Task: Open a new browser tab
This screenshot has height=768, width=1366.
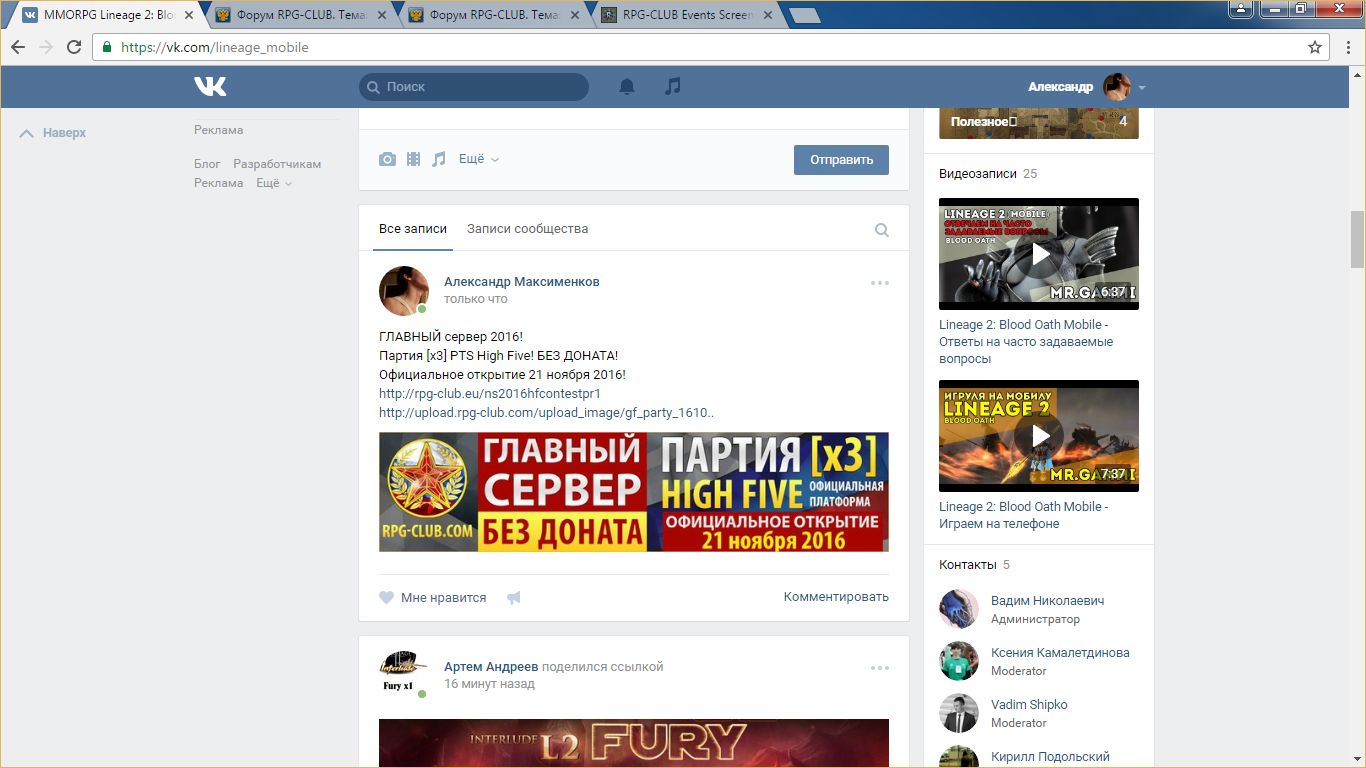Action: pos(804,16)
